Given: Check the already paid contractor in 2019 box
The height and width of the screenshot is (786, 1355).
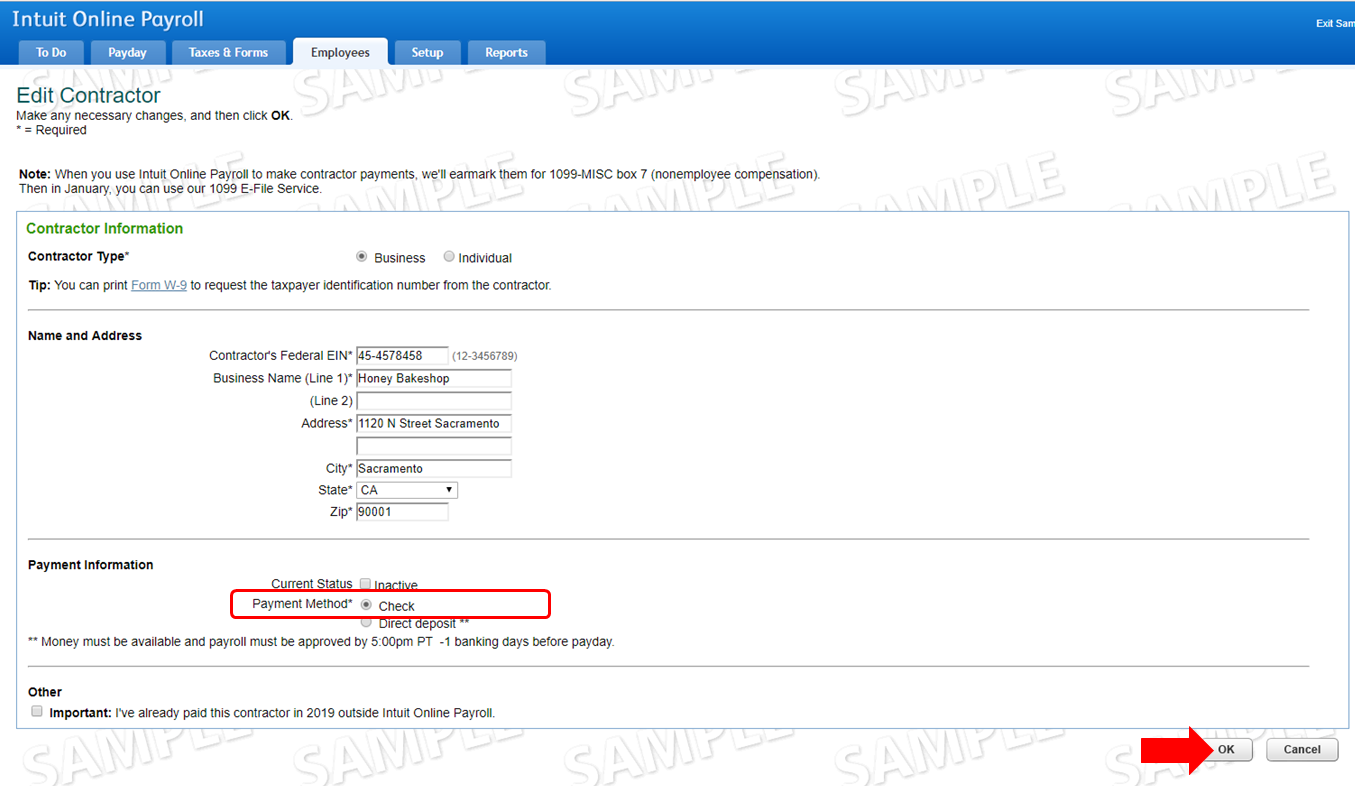Looking at the screenshot, I should [x=37, y=712].
